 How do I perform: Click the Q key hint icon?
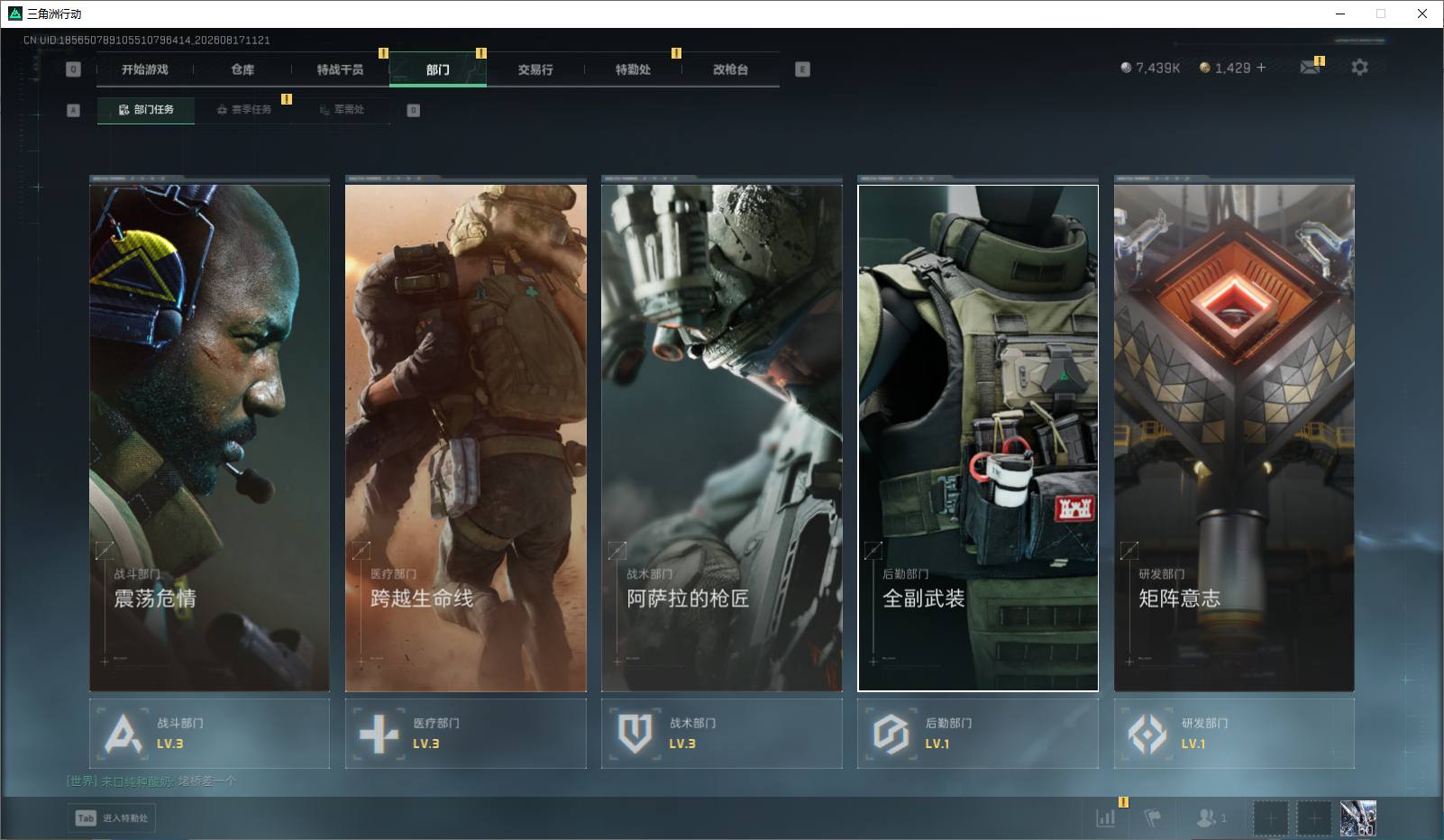[74, 69]
